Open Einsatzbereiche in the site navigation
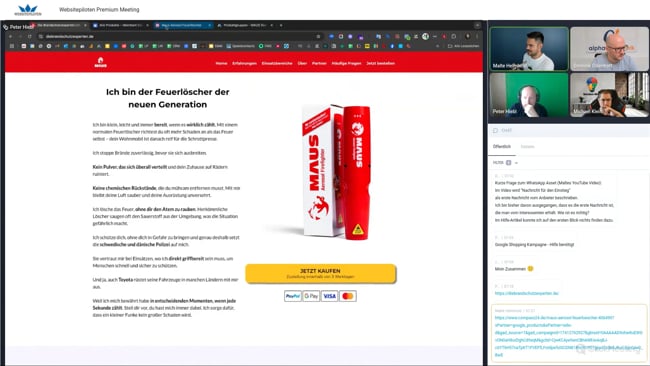 (277, 63)
